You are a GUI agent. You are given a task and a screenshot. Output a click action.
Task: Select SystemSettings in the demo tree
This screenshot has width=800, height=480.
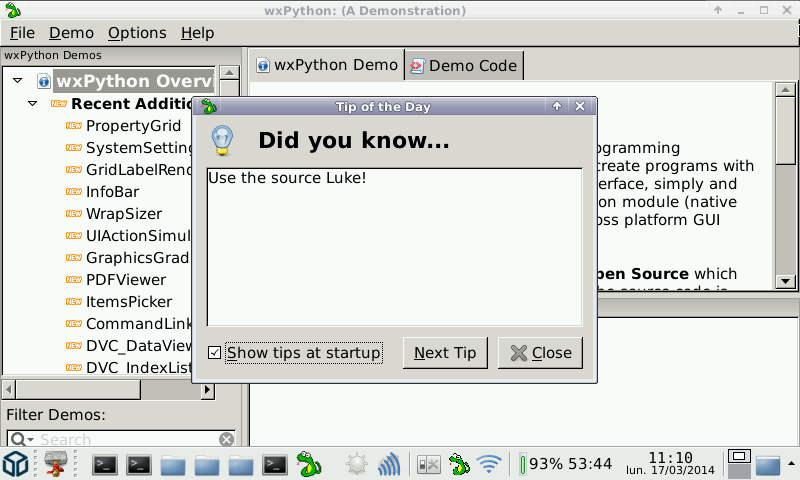[139, 147]
